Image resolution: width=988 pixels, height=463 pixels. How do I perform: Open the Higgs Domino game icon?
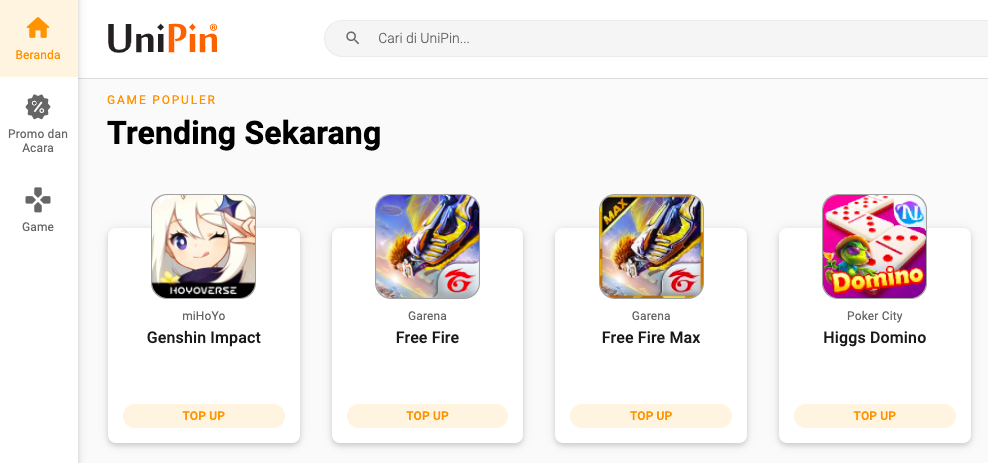click(875, 246)
